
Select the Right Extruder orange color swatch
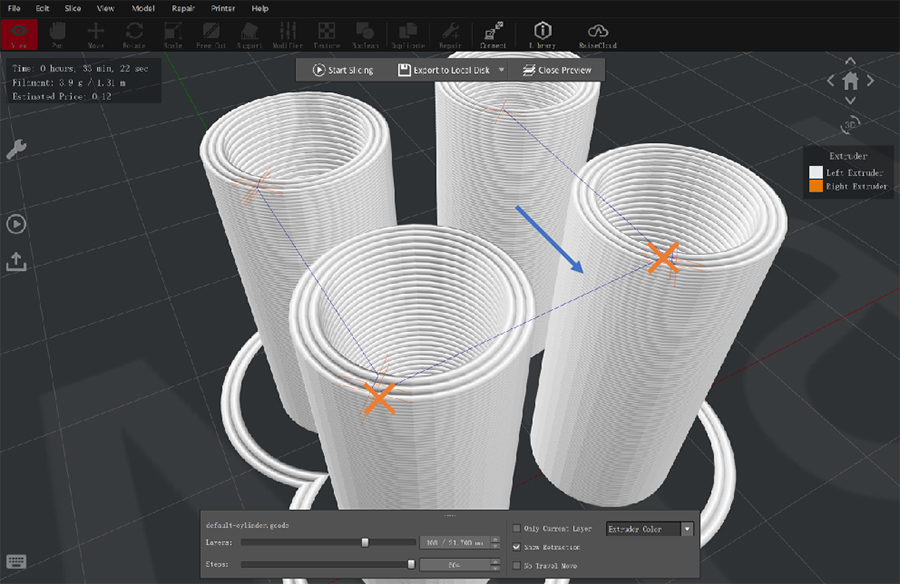(x=815, y=187)
